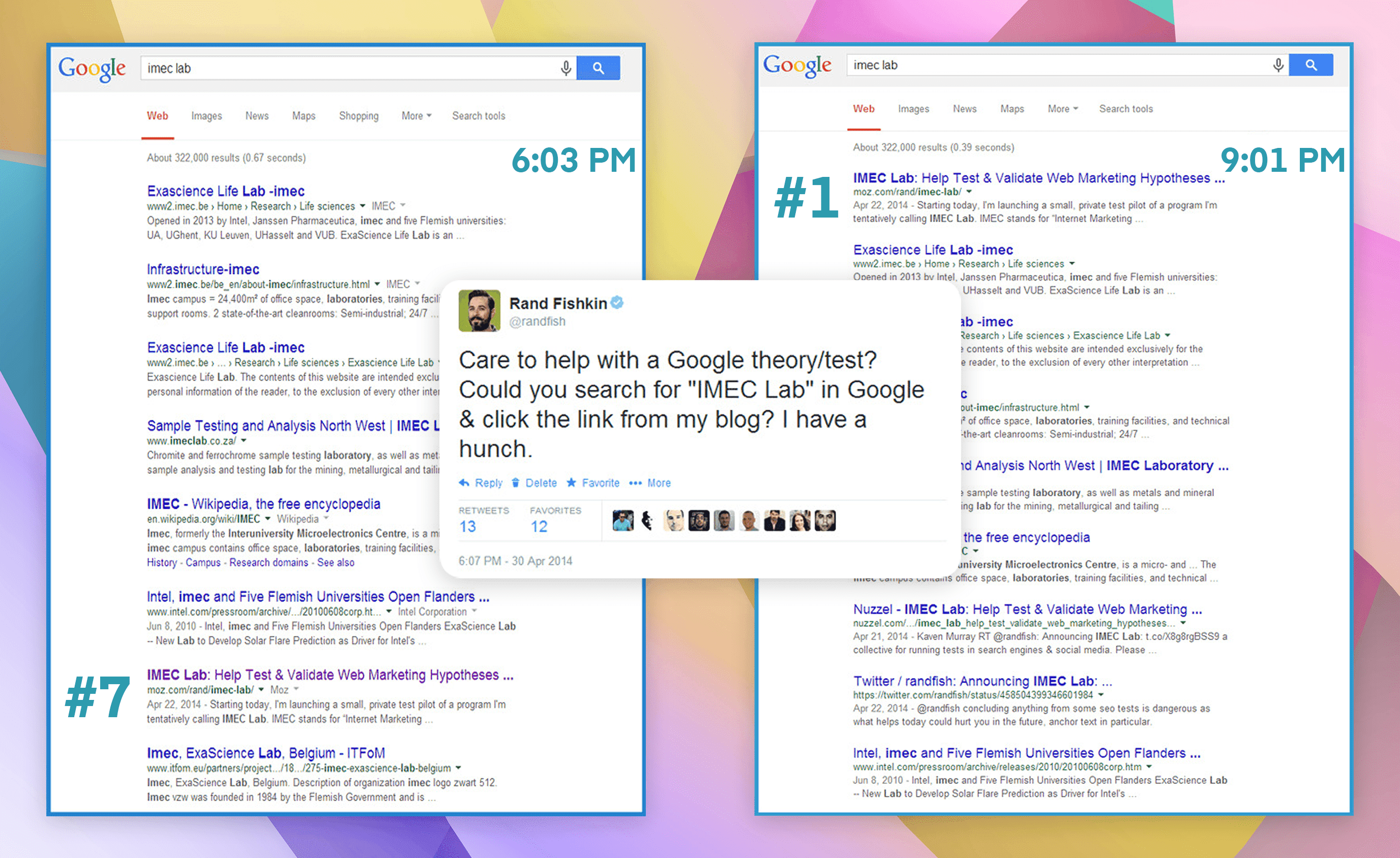Screen dimensions: 1400x858
Task: Select Web tab in left Google window
Action: click(157, 116)
